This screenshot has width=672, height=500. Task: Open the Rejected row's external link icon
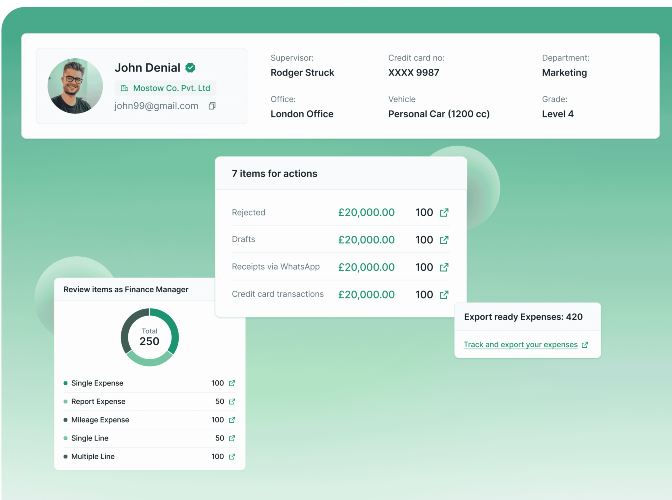pos(444,213)
